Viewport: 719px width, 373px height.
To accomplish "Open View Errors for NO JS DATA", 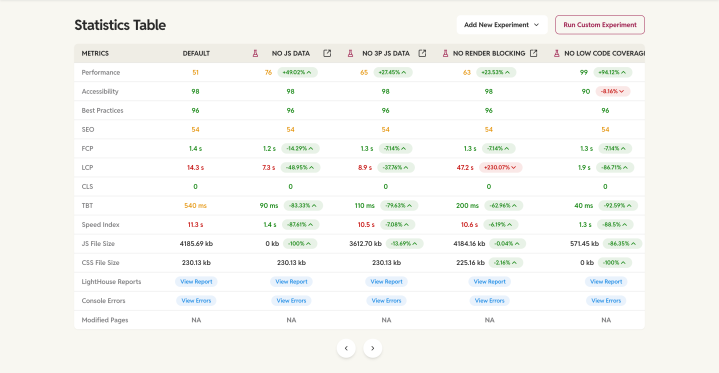I will (291, 301).
